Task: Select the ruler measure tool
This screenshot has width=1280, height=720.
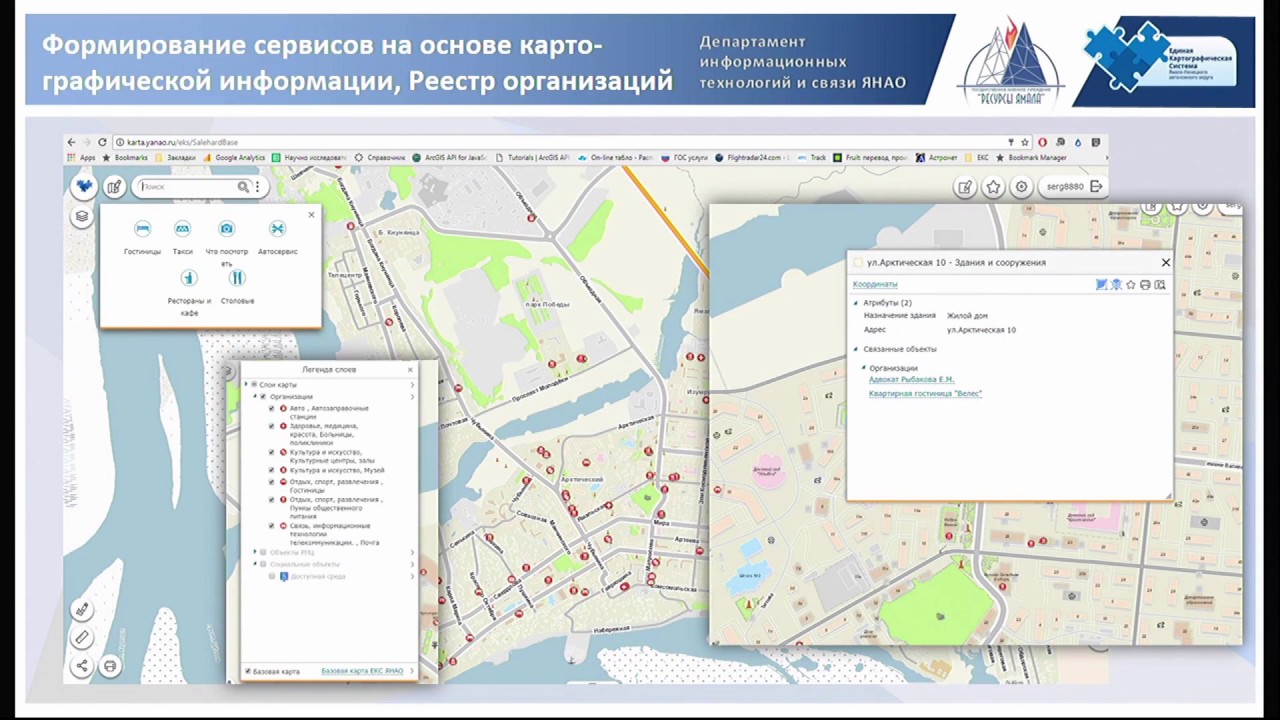Action: pos(82,637)
